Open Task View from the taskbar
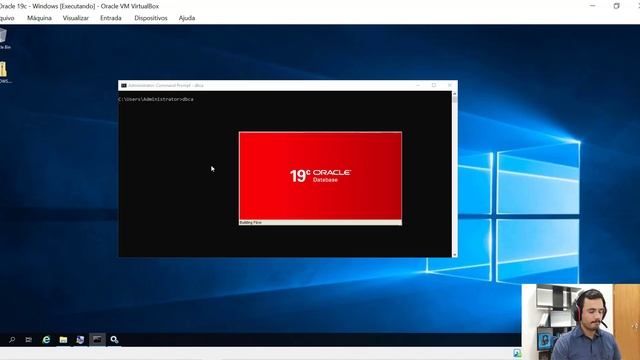Viewport: 640px width, 360px height. click(29, 340)
